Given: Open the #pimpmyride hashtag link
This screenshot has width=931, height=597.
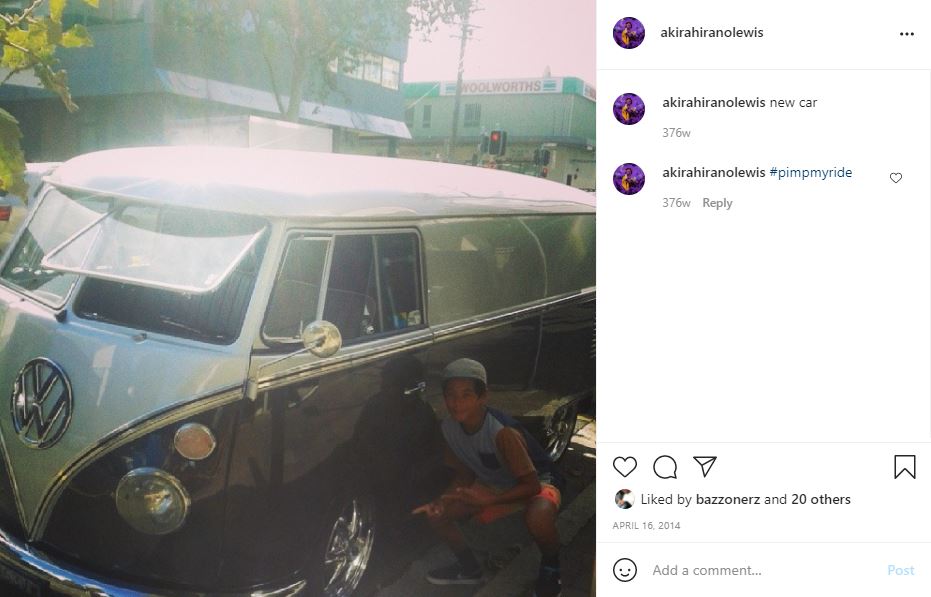Looking at the screenshot, I should pyautogui.click(x=810, y=172).
